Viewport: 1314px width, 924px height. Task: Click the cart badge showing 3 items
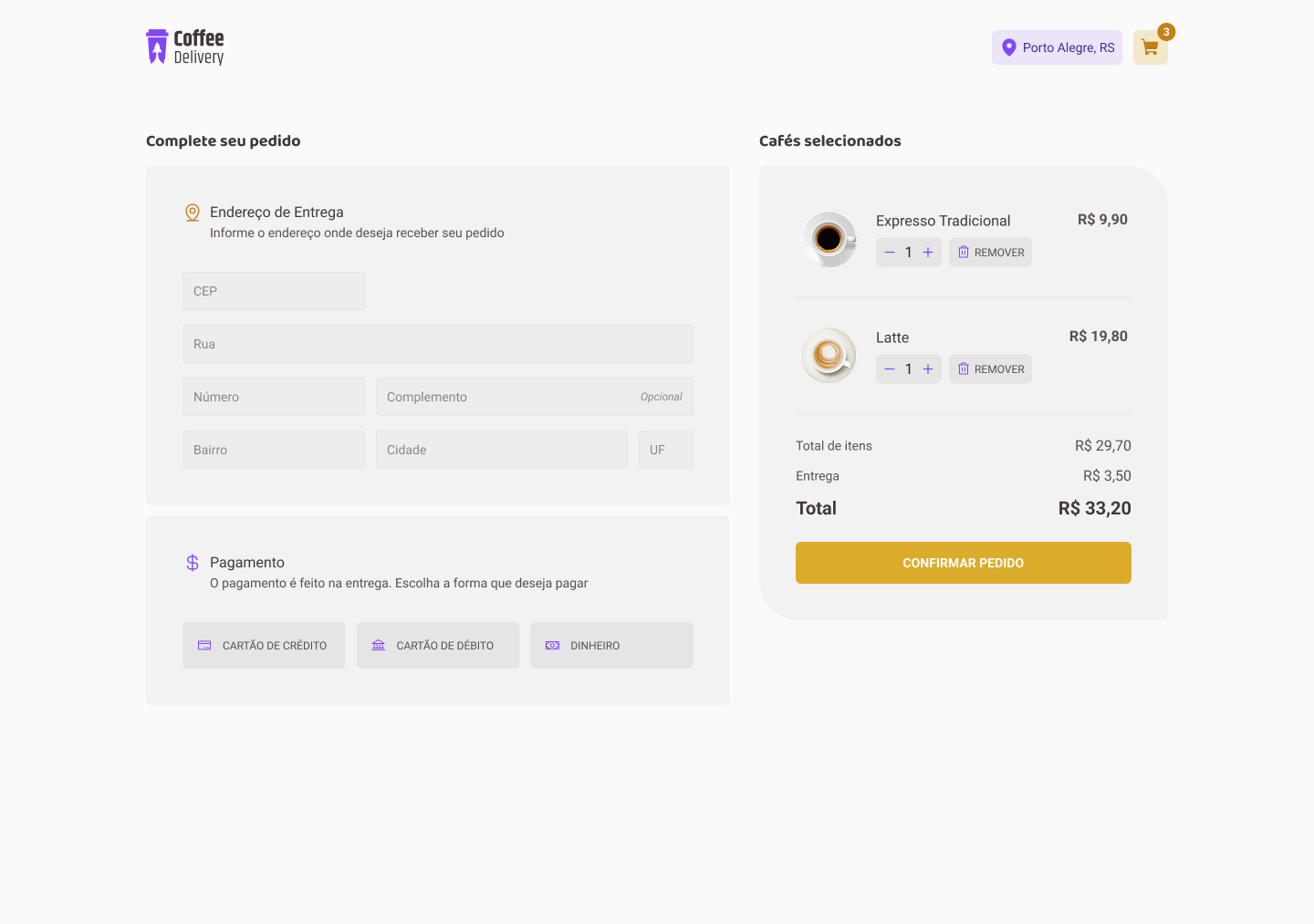(x=1165, y=32)
